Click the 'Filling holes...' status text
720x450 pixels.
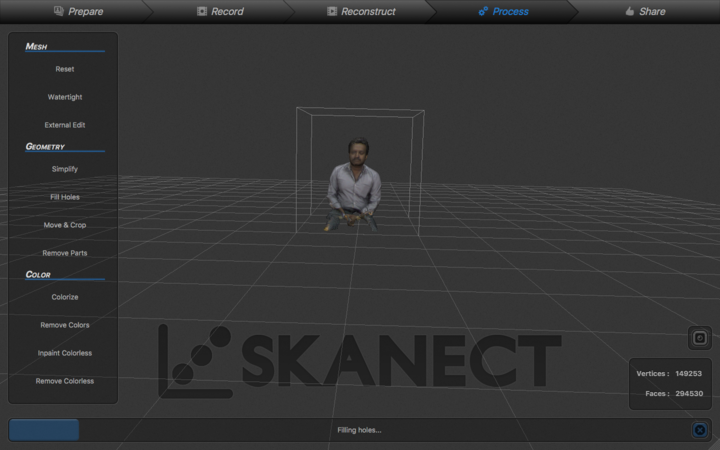click(359, 430)
